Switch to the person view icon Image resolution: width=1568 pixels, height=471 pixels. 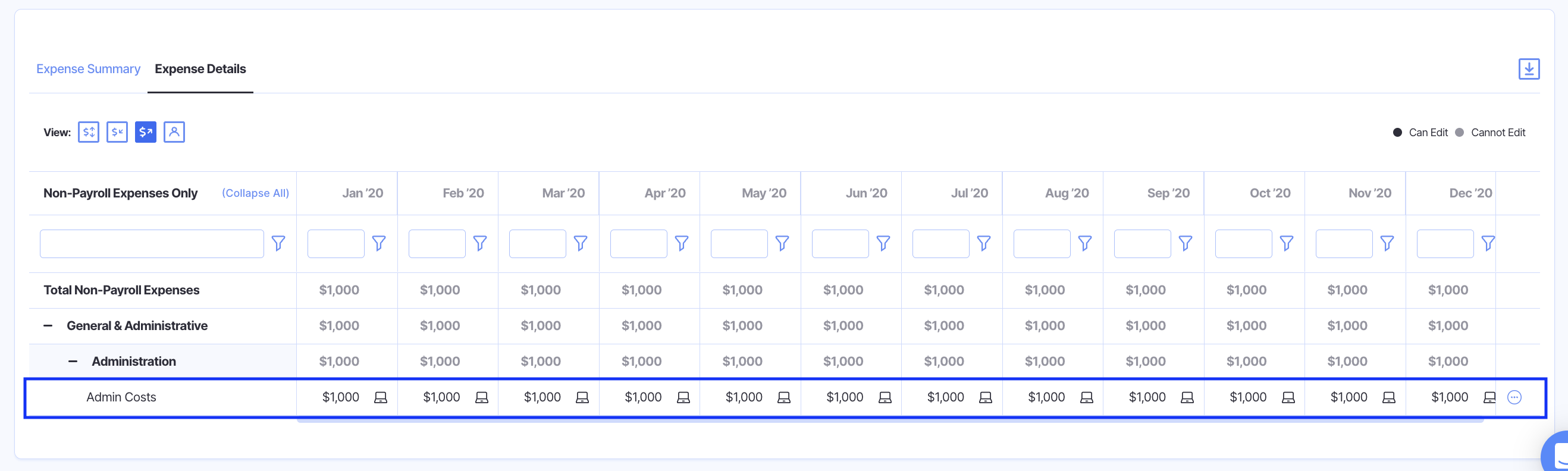(x=174, y=132)
